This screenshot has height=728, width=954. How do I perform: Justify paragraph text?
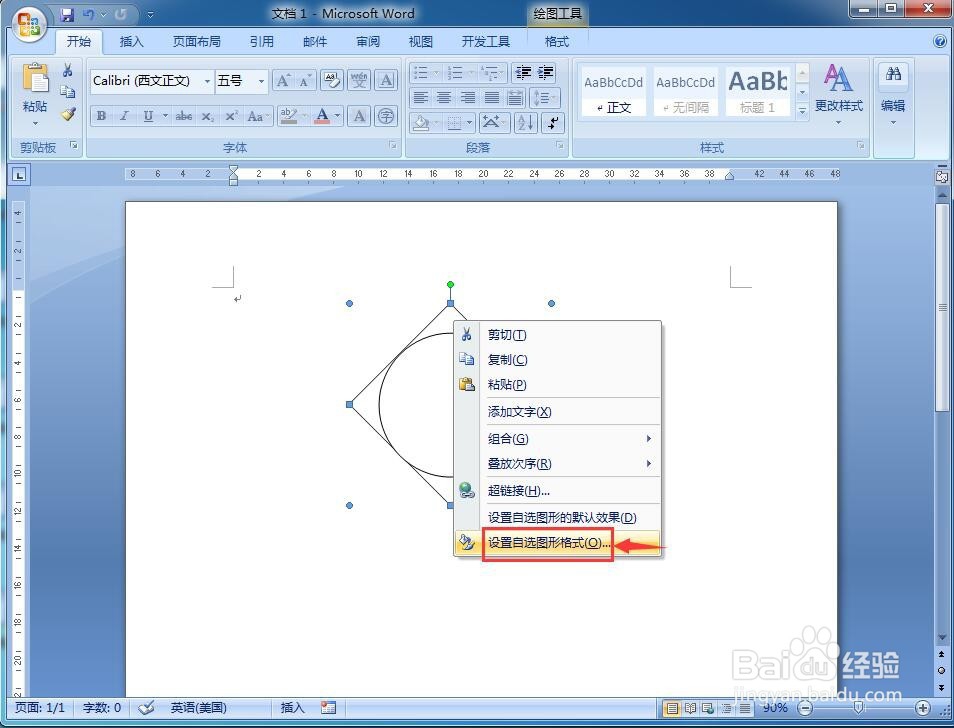[x=492, y=98]
